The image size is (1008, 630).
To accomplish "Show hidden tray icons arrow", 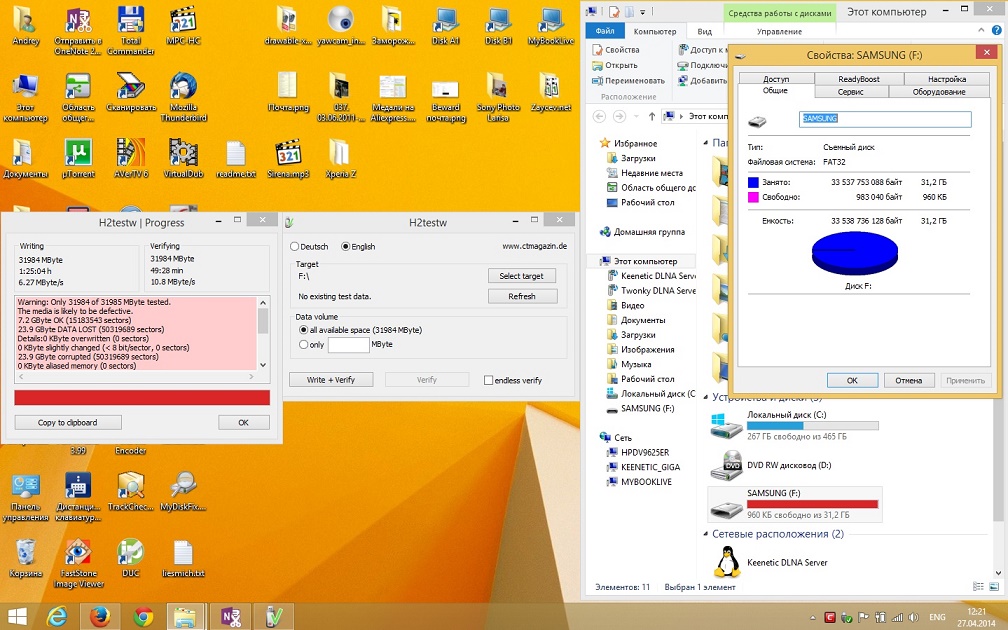I will [812, 618].
